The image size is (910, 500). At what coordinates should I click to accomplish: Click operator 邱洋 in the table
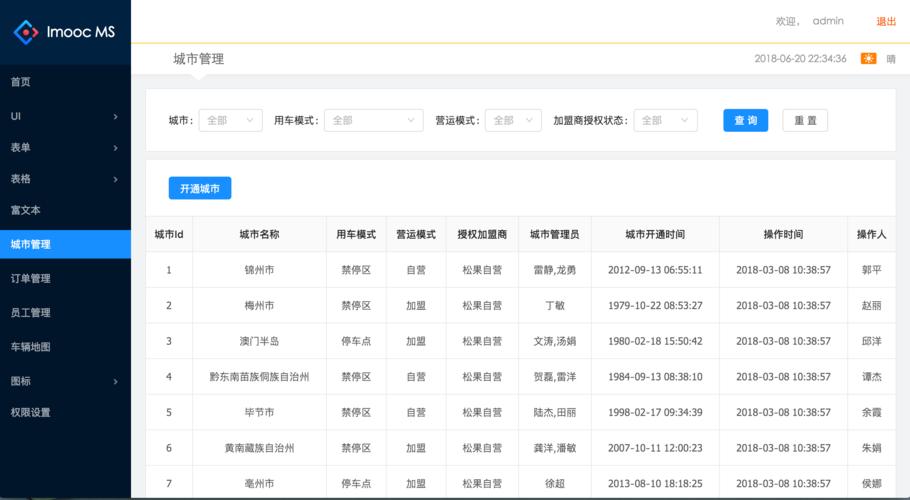tap(872, 341)
